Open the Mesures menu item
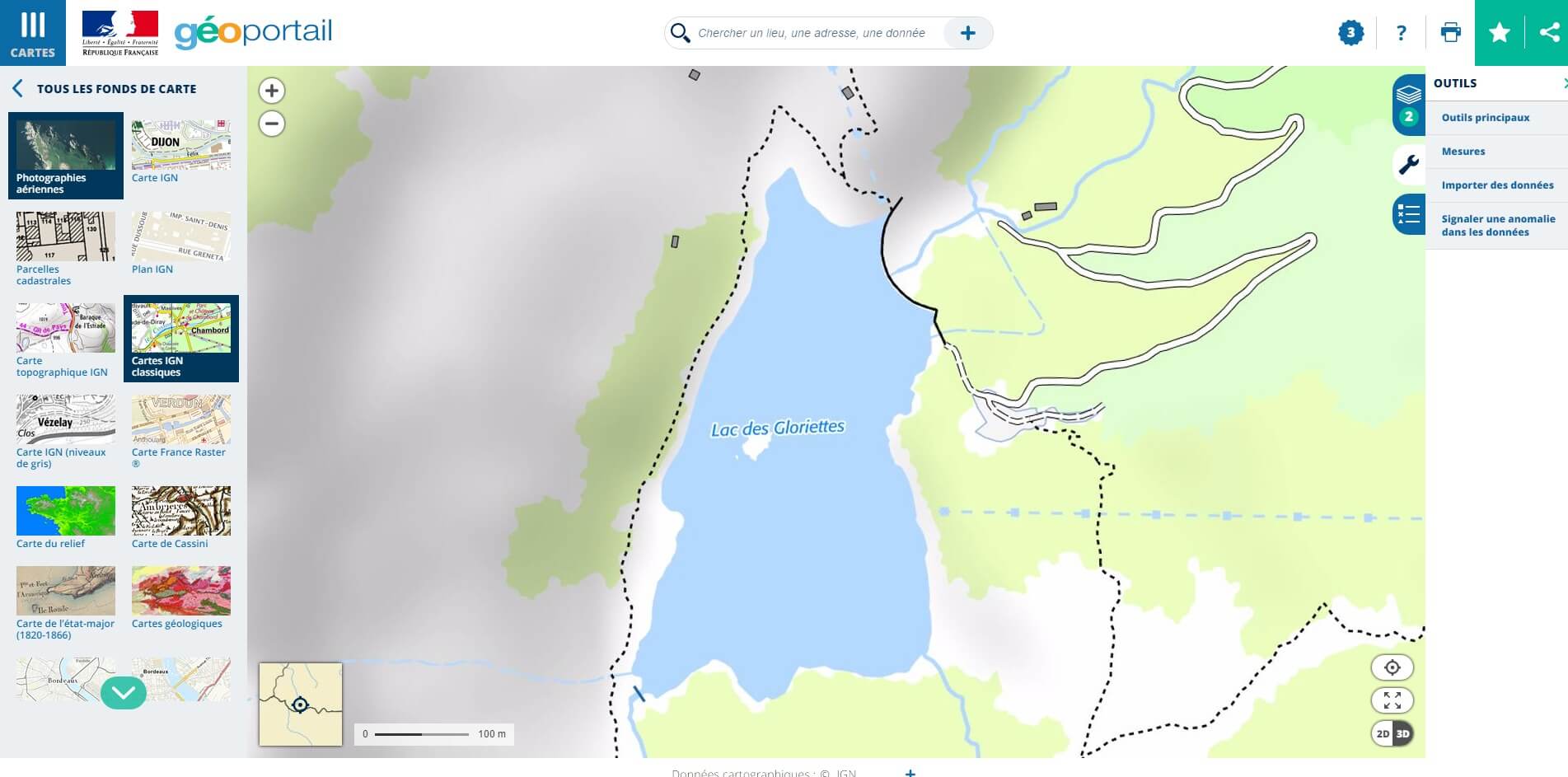 (1463, 152)
